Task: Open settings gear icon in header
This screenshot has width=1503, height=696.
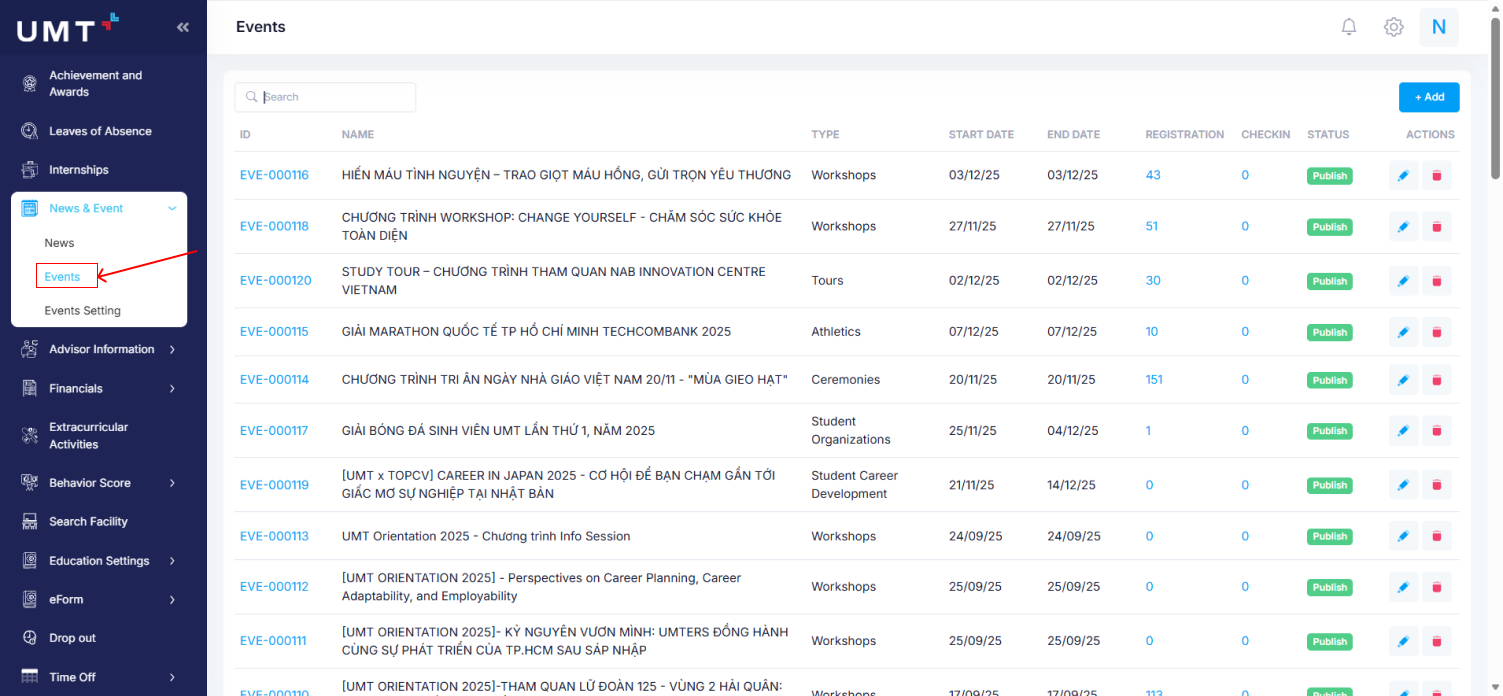Action: 1393,27
